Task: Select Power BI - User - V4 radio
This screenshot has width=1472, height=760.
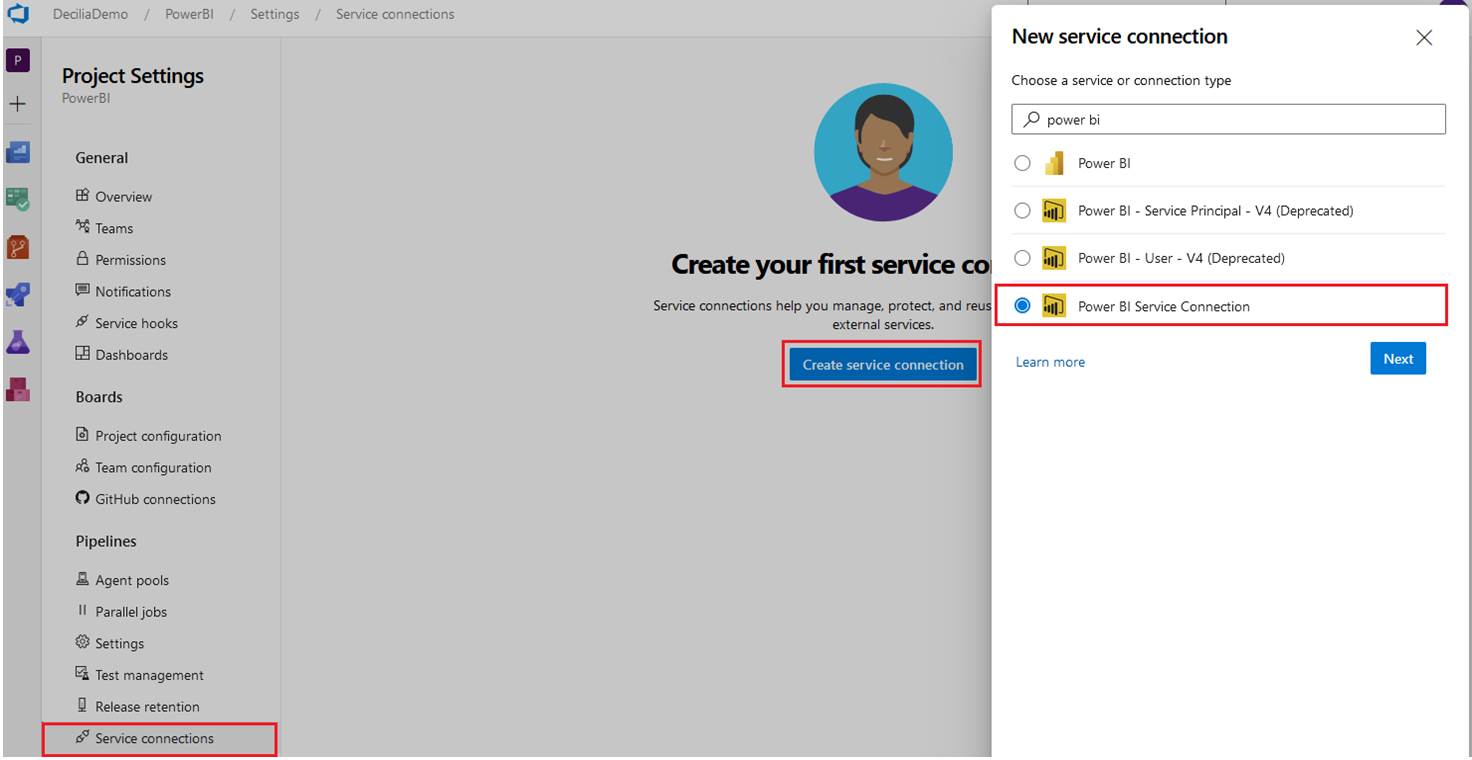Action: [x=1022, y=258]
